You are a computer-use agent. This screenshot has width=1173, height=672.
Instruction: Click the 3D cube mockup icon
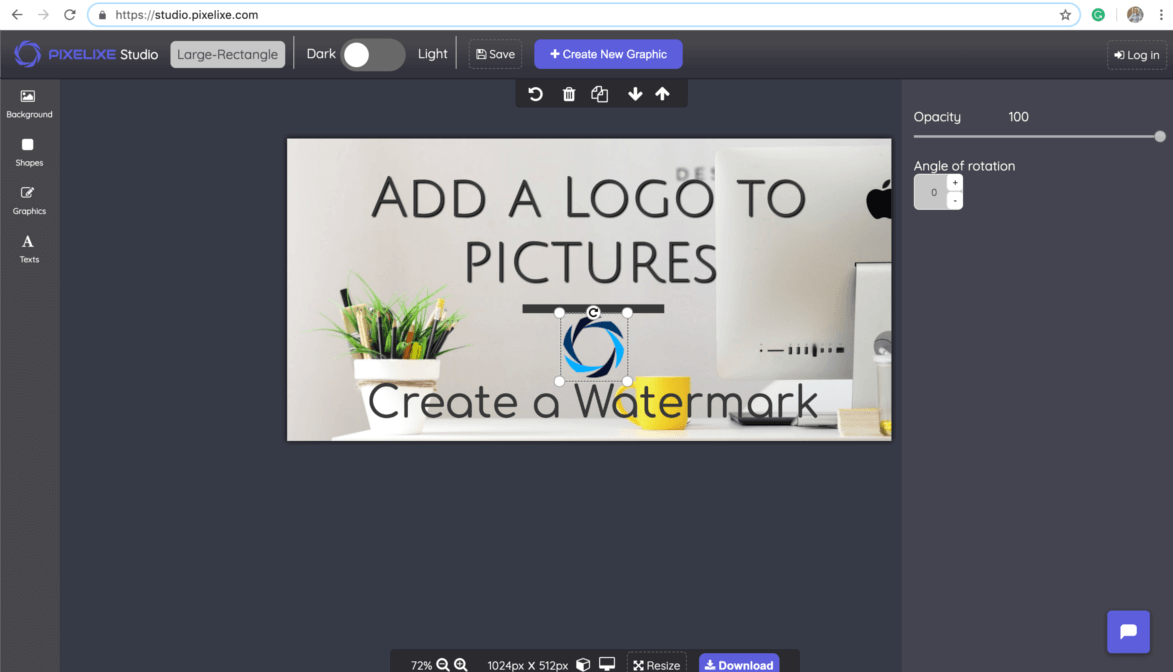point(583,665)
